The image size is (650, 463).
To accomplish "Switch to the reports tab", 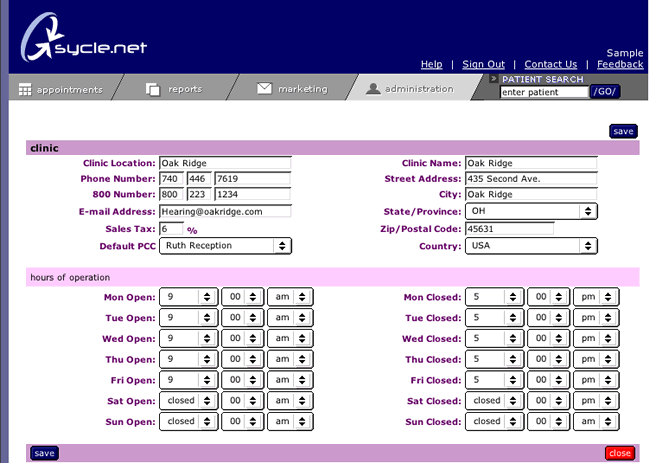I will coord(184,89).
